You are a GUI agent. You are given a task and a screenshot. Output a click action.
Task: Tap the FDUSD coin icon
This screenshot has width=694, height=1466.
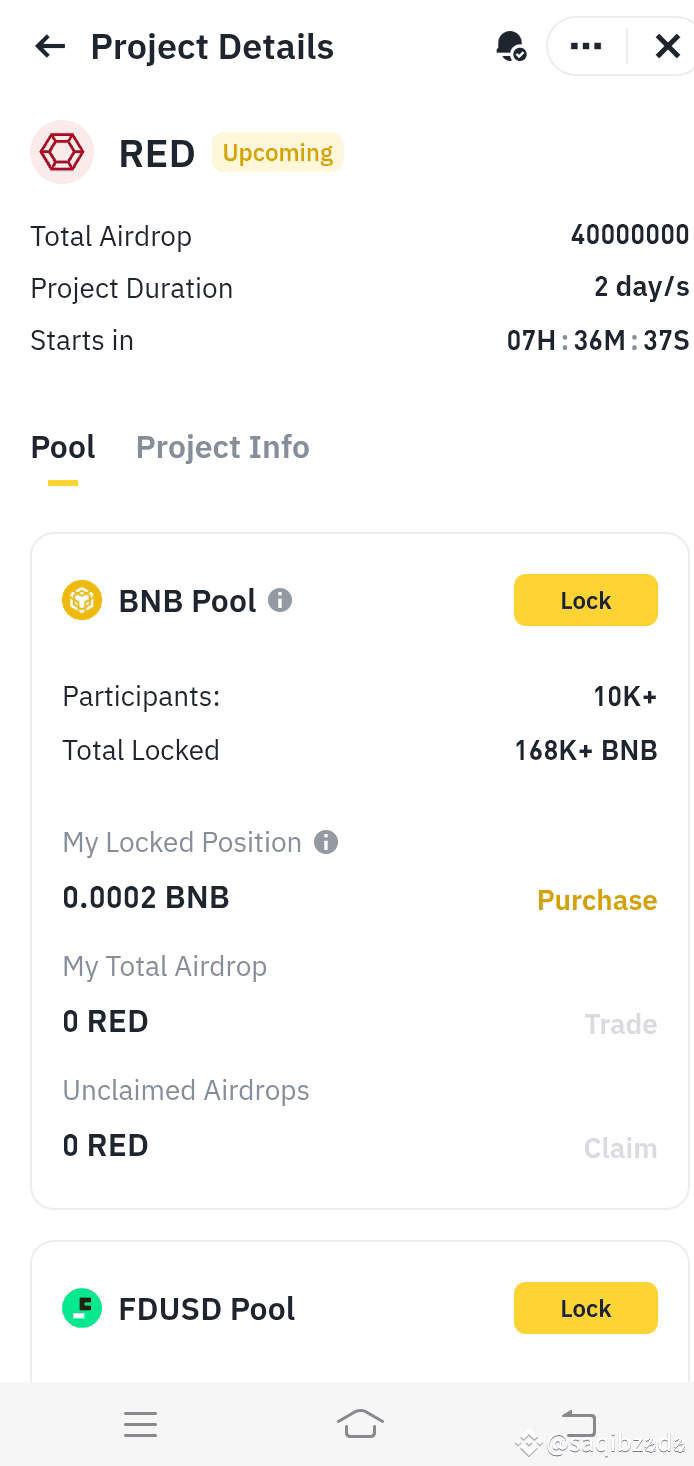81,1308
